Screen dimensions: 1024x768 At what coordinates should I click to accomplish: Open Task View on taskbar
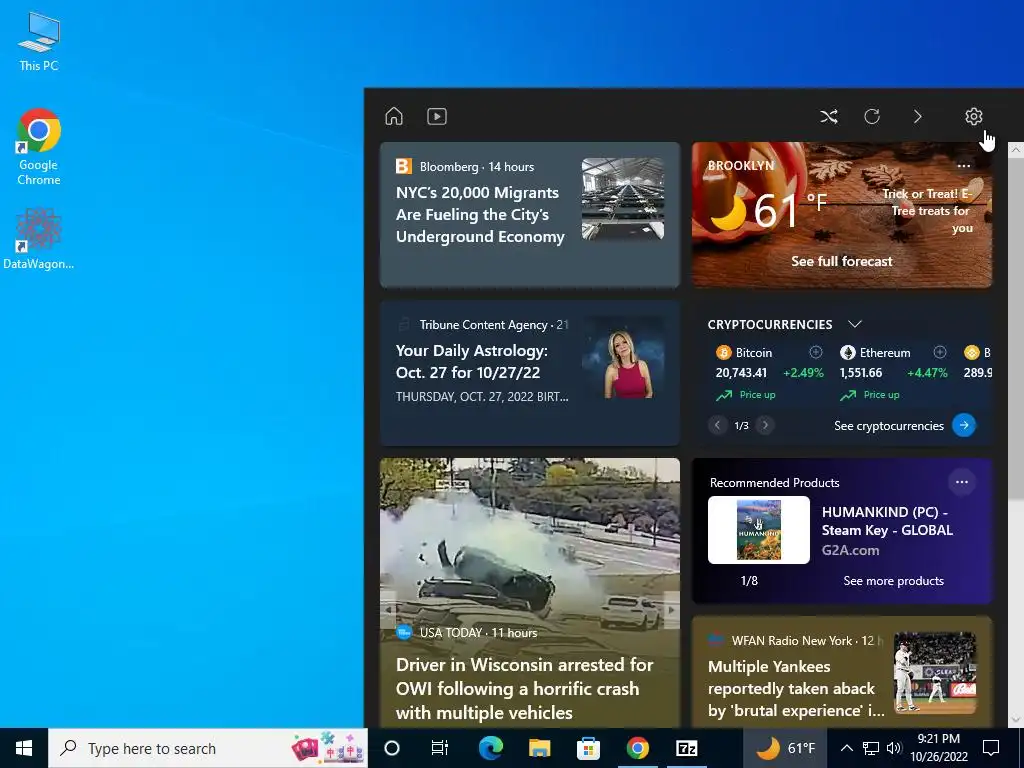tap(440, 748)
